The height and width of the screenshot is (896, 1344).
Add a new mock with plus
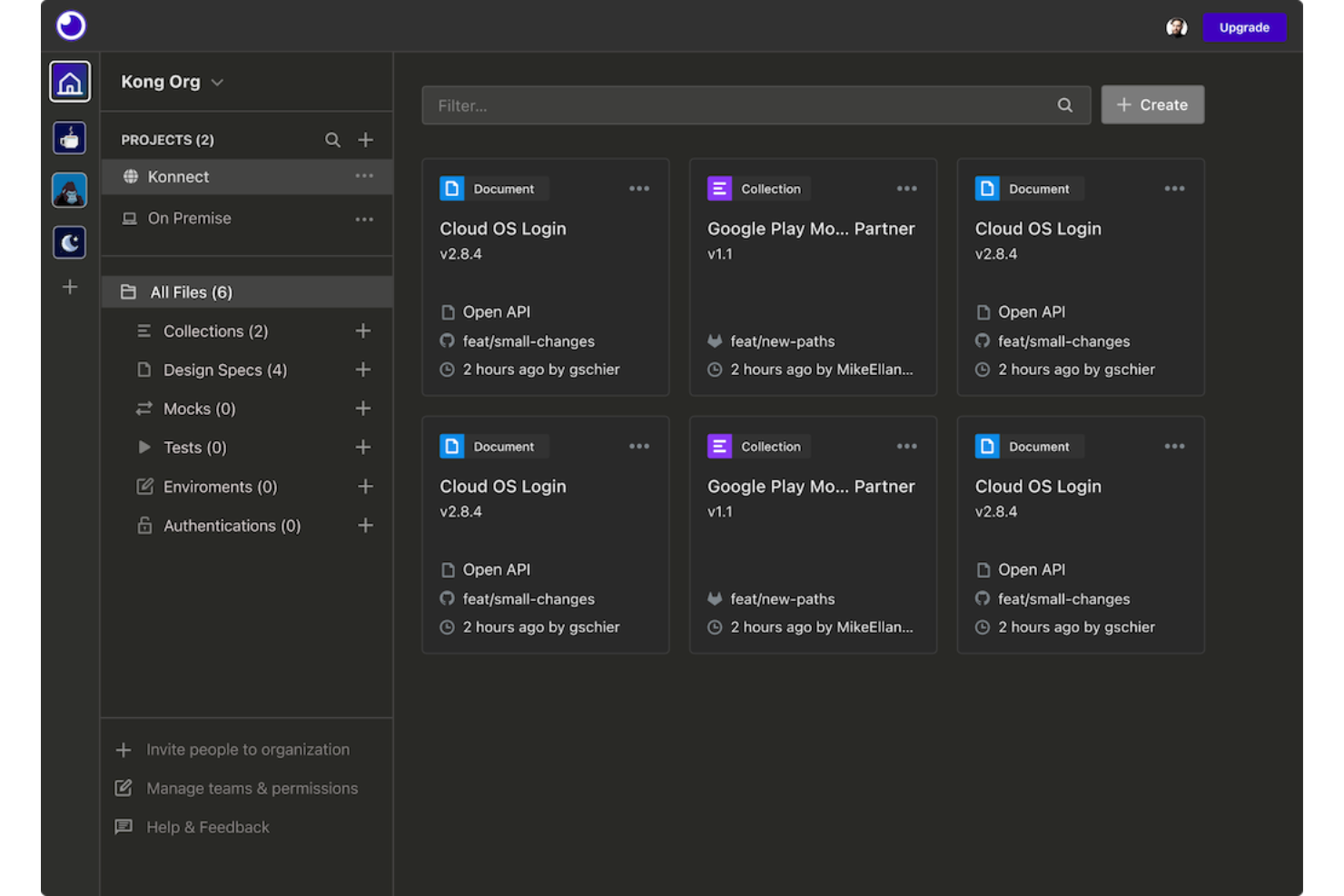(x=363, y=409)
